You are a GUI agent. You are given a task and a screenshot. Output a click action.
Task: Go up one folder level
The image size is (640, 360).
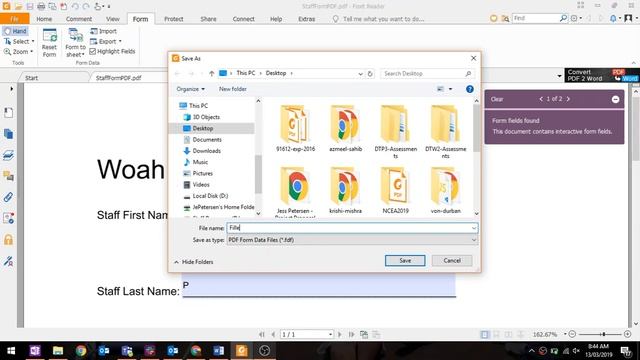pyautogui.click(x=211, y=73)
